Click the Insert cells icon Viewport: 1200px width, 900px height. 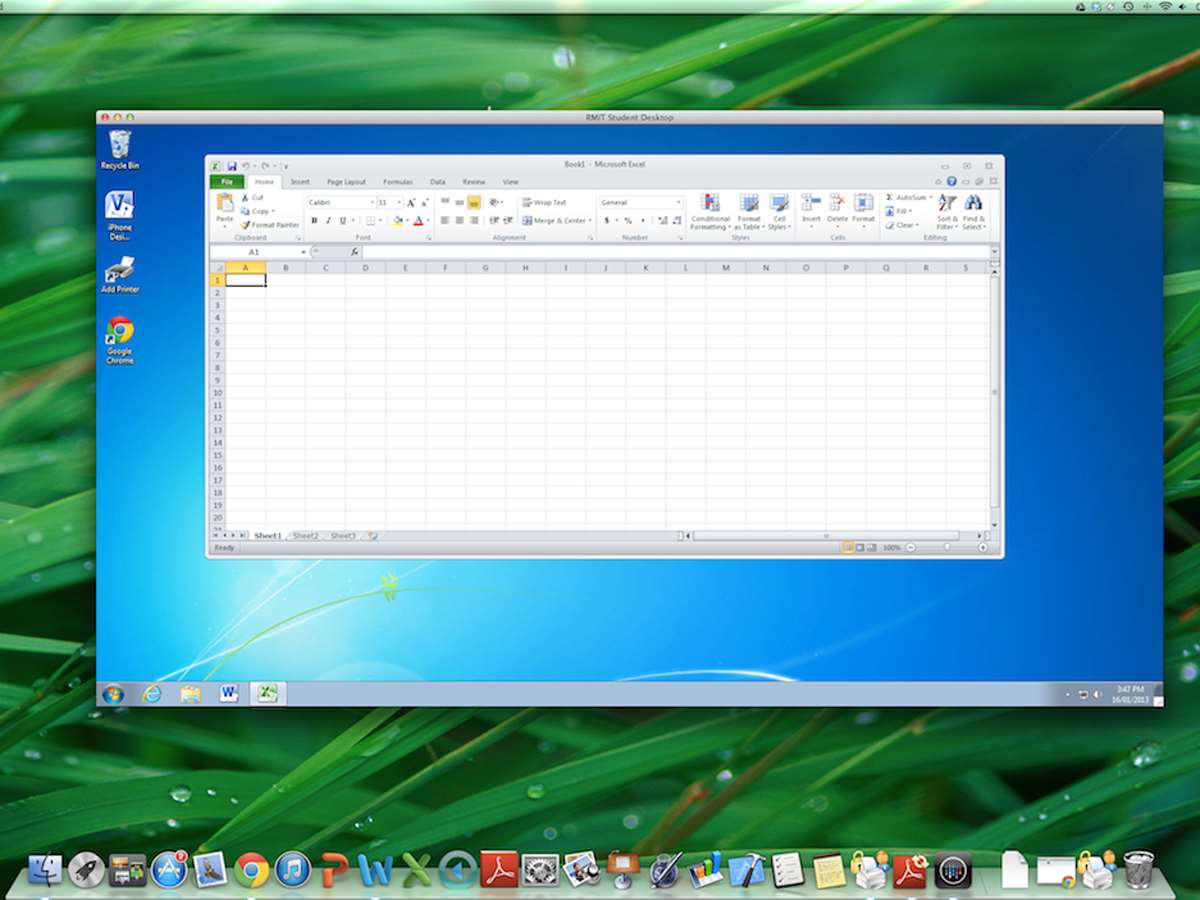(811, 202)
